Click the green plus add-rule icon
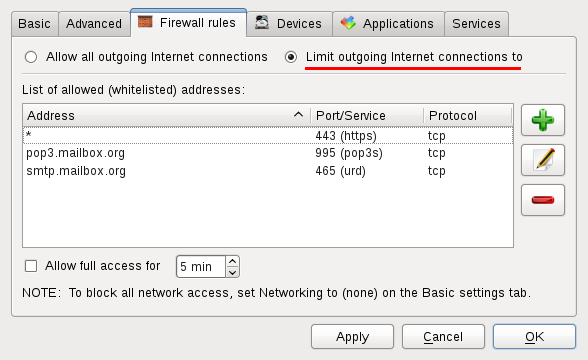The image size is (588, 360). coord(543,120)
